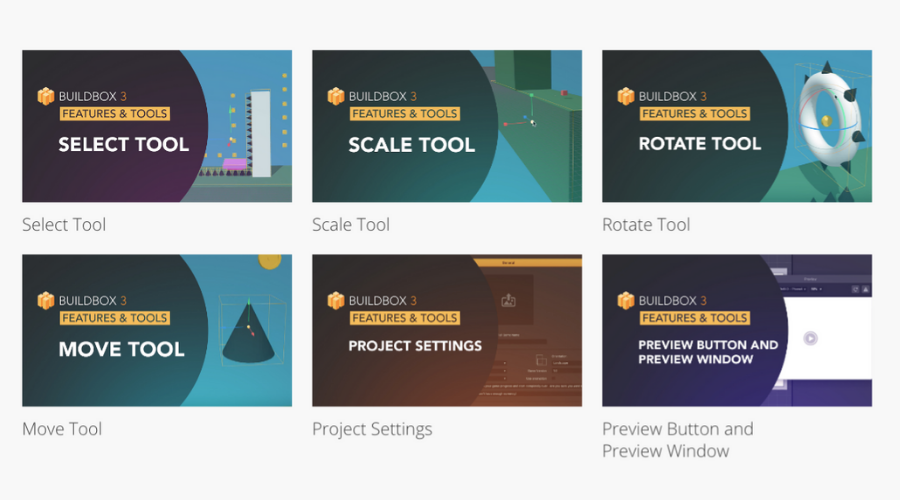The height and width of the screenshot is (500, 900).
Task: Click 'Preview Button and Preview Window' caption link
Action: 677,440
